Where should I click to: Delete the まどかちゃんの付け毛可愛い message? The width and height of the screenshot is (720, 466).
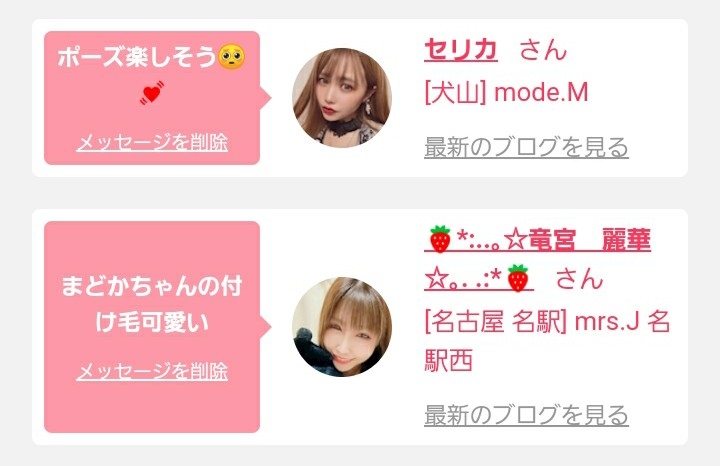pyautogui.click(x=152, y=371)
